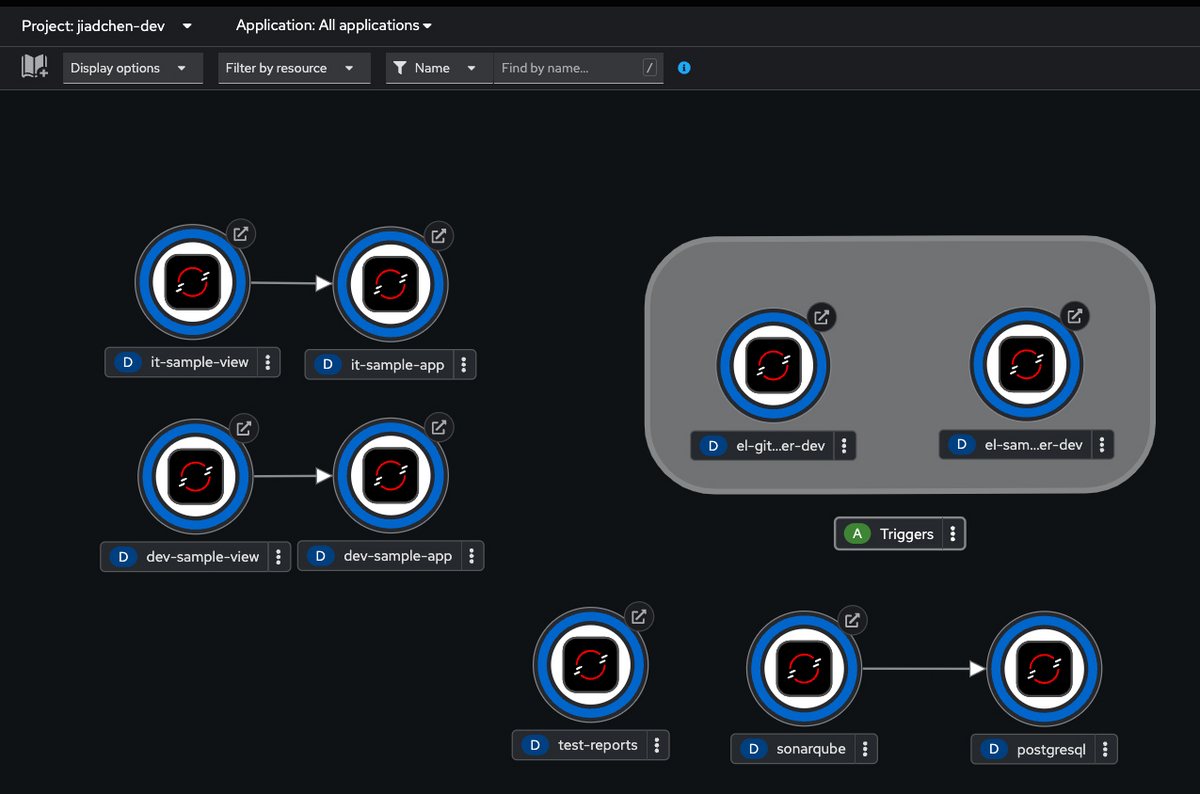Image resolution: width=1200 pixels, height=794 pixels.
Task: Click the URL decorator on test-reports node
Action: (639, 617)
